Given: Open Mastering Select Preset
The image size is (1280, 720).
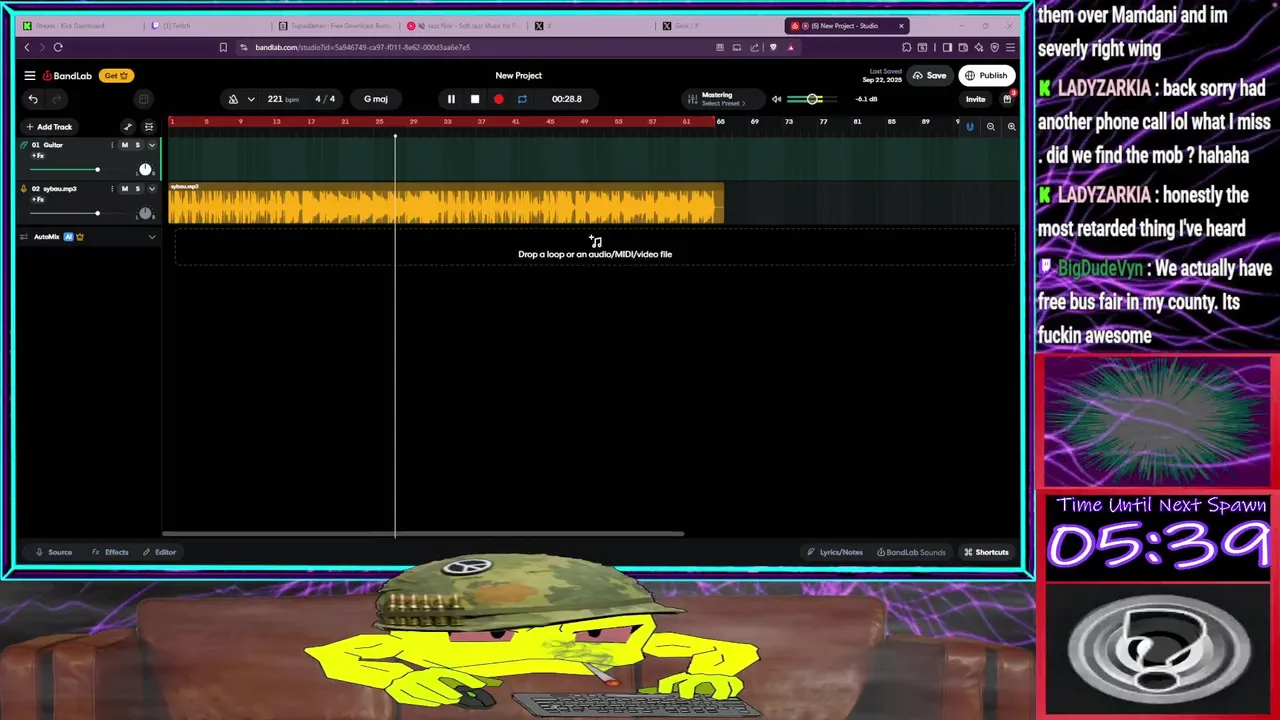Looking at the screenshot, I should pyautogui.click(x=722, y=103).
